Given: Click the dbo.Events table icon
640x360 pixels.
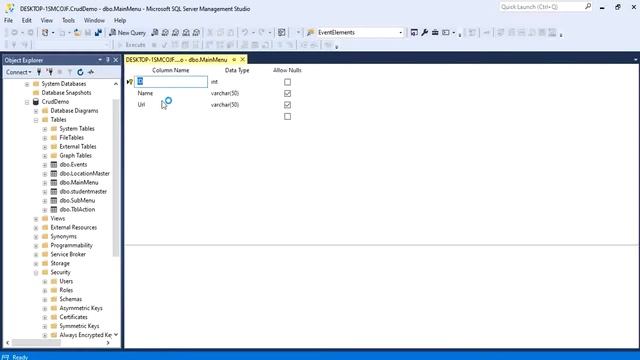Looking at the screenshot, I should point(54,164).
